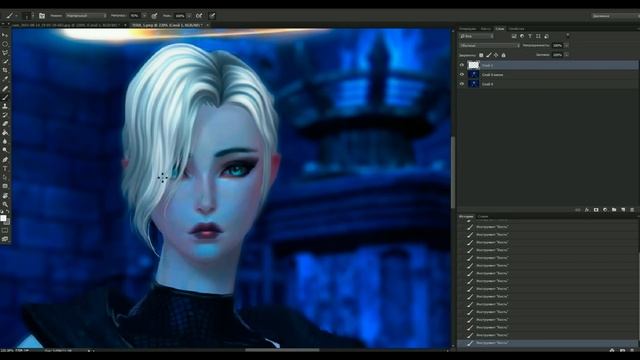
Task: Change the screen mode from toolbox
Action: pyautogui.click(x=5, y=240)
